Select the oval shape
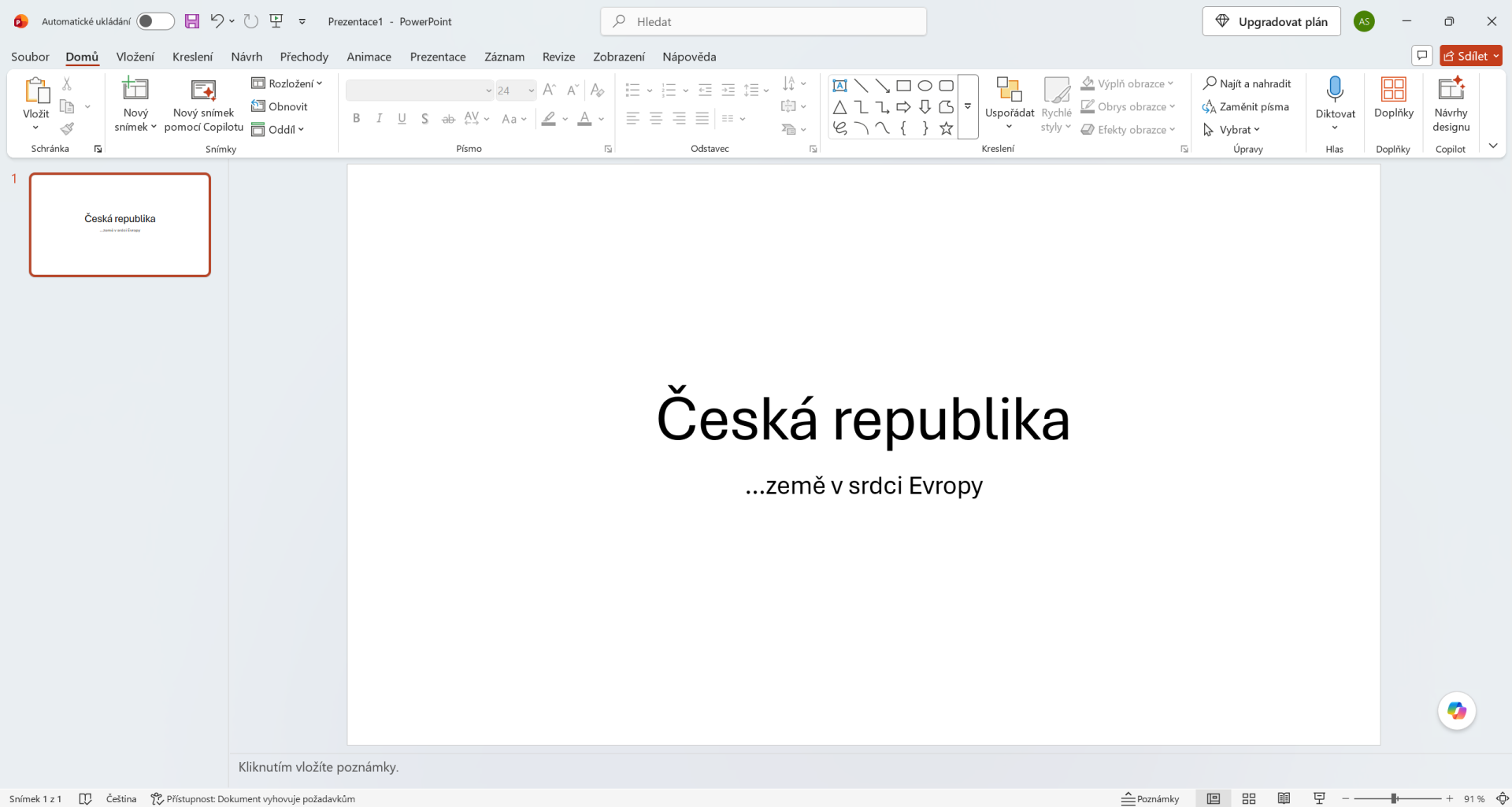1512x807 pixels. coord(925,86)
